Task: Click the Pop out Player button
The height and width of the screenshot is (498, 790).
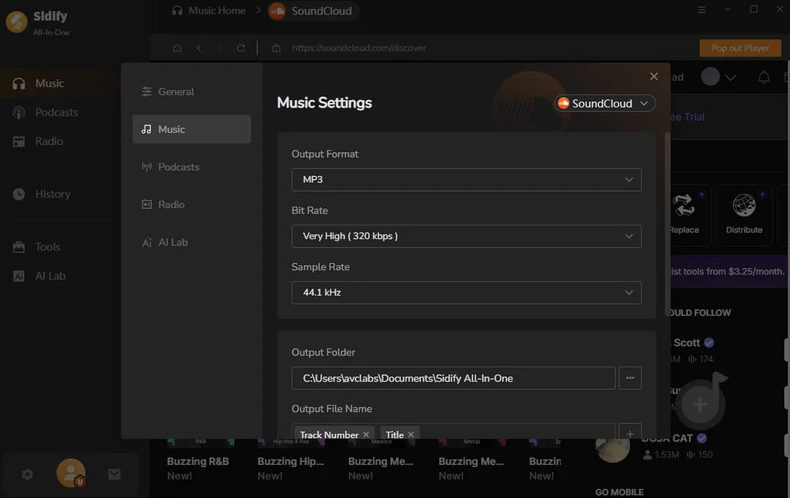Action: click(740, 48)
